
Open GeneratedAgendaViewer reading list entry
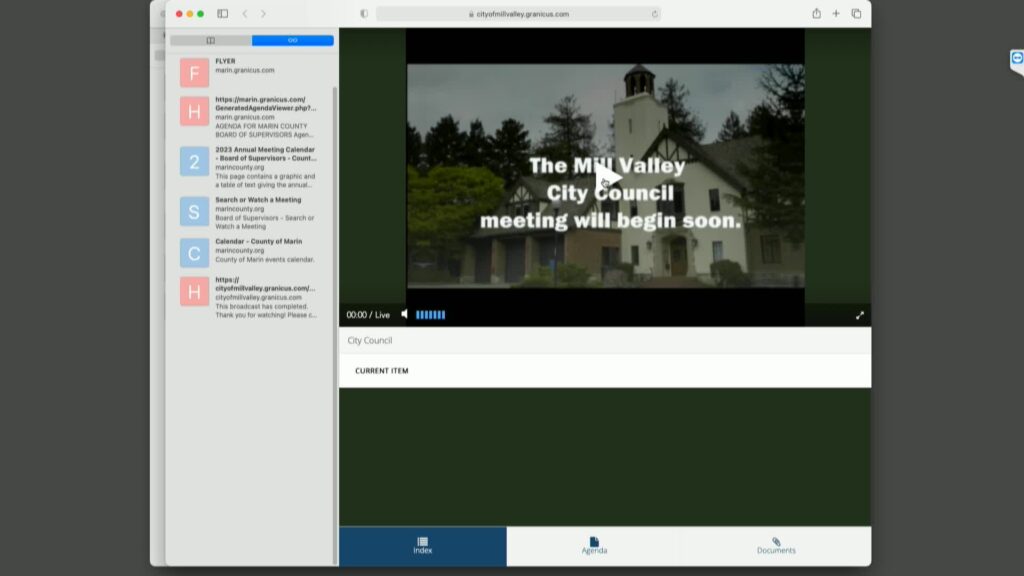tap(251, 118)
